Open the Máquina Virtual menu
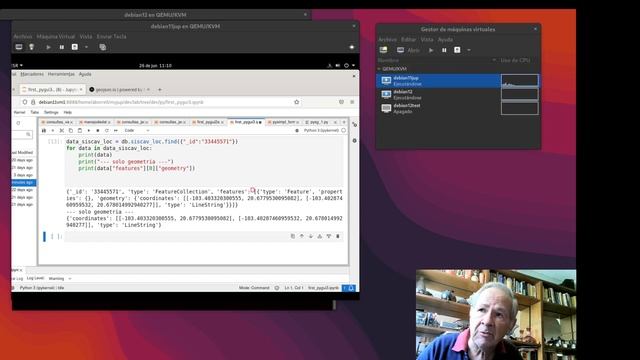Viewport: 640px width, 360px height. (56, 36)
